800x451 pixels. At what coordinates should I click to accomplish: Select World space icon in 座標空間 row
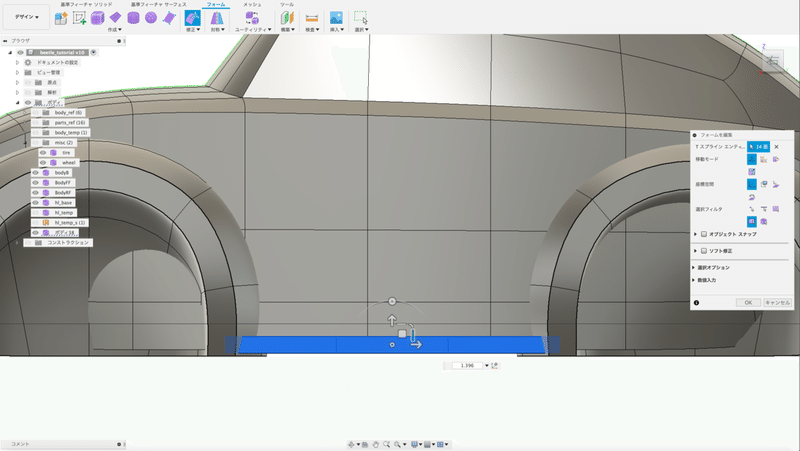(752, 184)
